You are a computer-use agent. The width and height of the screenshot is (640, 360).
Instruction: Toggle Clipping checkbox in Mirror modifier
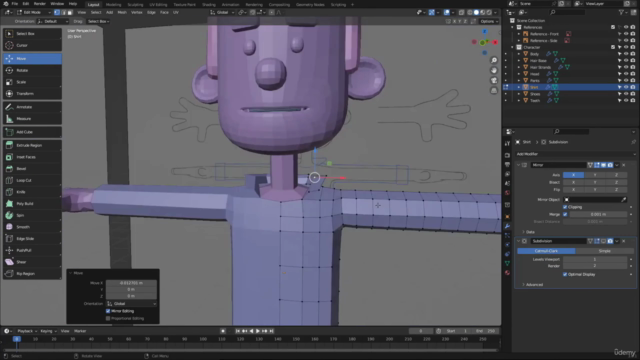(565, 207)
